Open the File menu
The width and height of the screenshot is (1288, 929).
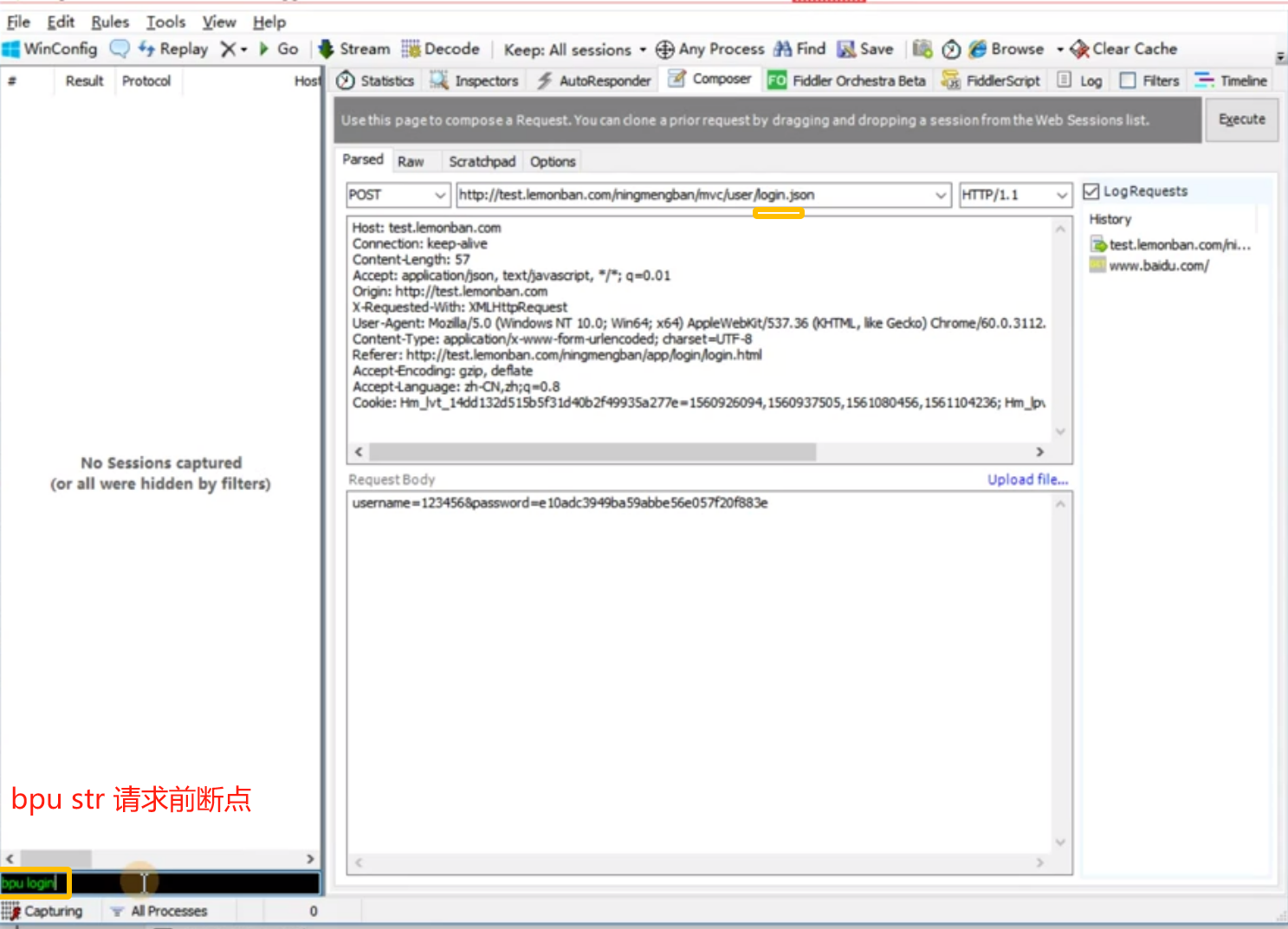(18, 22)
